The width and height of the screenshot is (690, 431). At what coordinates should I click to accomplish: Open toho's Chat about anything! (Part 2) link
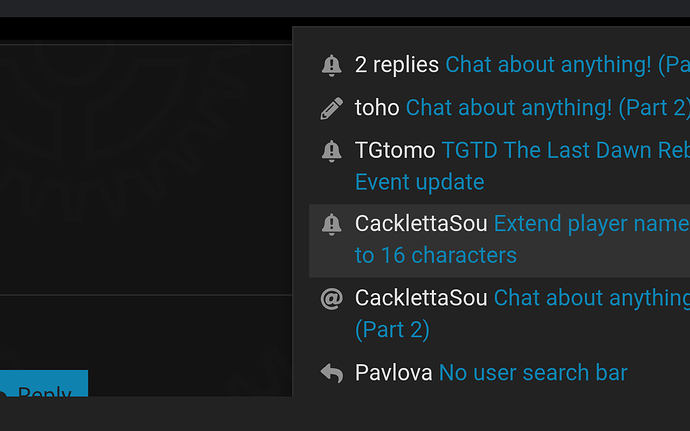(x=547, y=108)
